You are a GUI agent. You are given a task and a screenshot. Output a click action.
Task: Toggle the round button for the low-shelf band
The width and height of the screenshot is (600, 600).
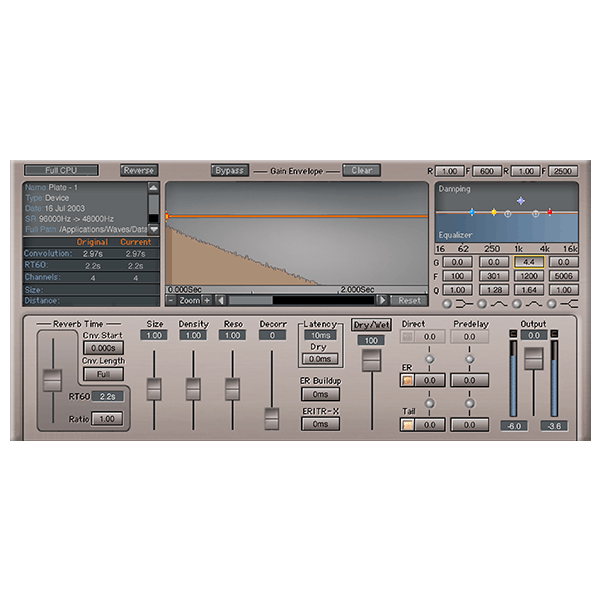[x=447, y=304]
